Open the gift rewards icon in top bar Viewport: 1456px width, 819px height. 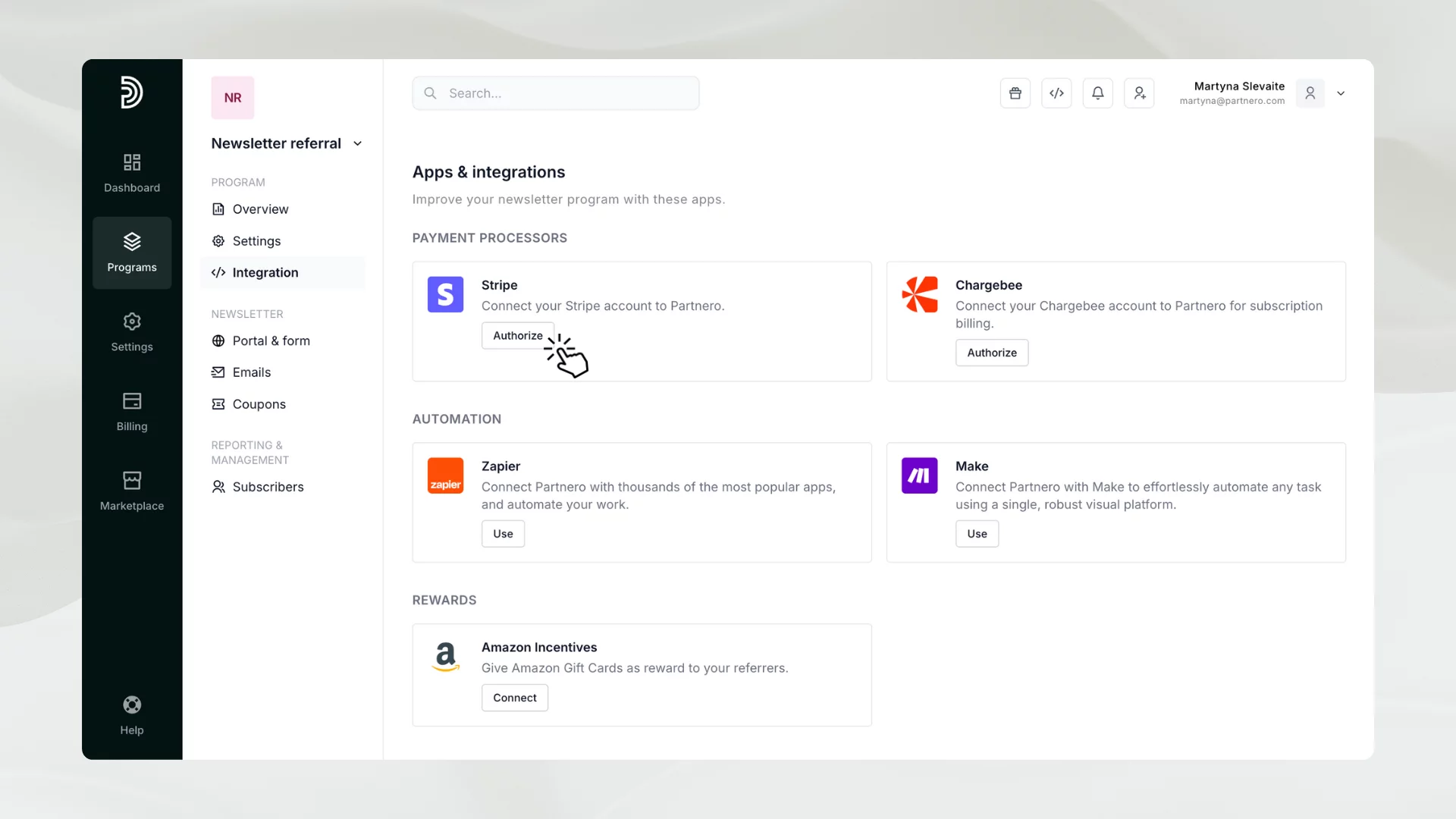1015,93
